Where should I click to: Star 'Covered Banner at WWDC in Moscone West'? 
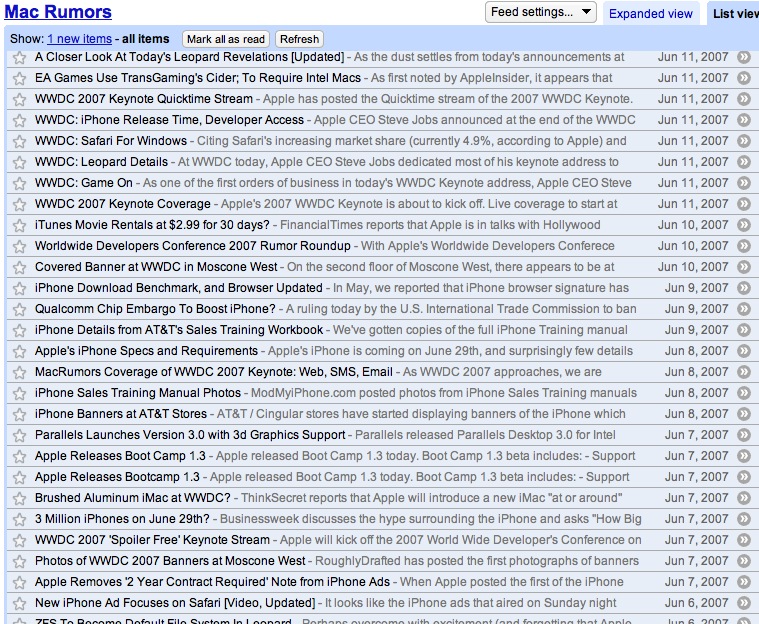coord(19,268)
